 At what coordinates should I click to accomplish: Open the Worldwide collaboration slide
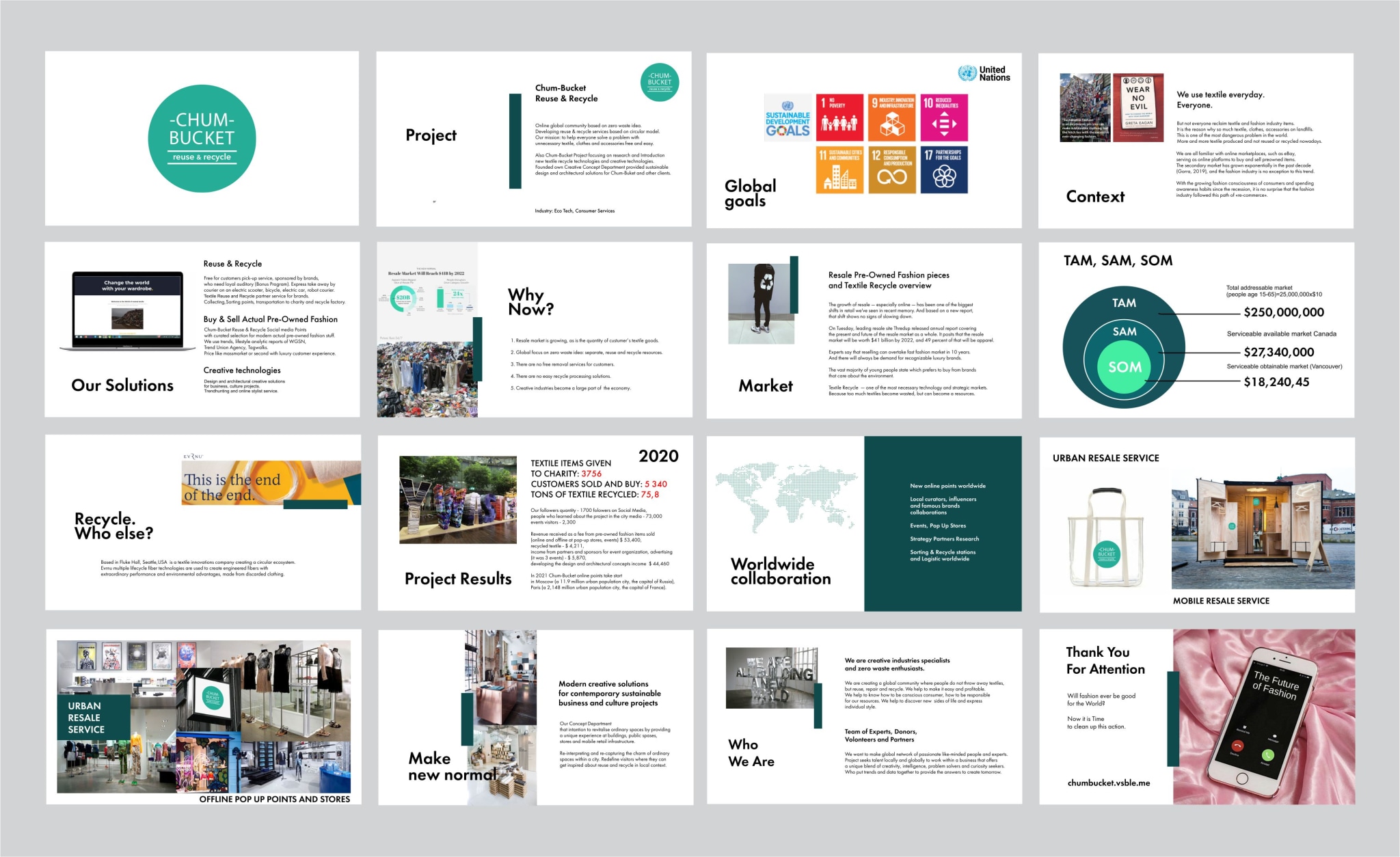864,523
